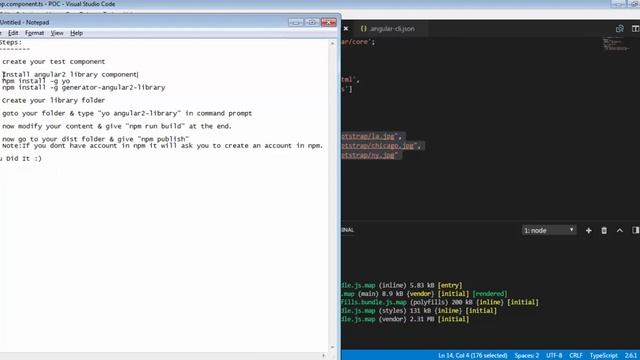Maximize terminal panel with the chevron-up icon

[x=620, y=231]
